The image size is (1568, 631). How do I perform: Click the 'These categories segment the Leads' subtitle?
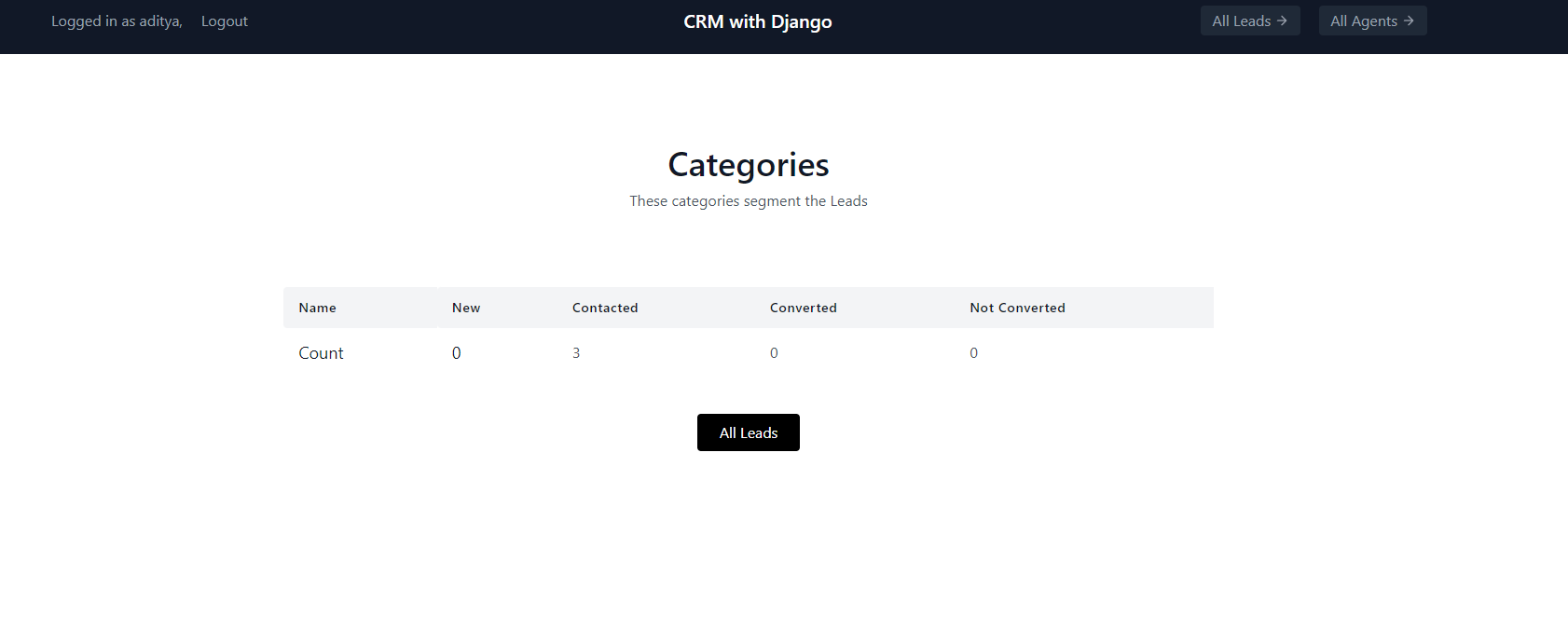(x=748, y=200)
